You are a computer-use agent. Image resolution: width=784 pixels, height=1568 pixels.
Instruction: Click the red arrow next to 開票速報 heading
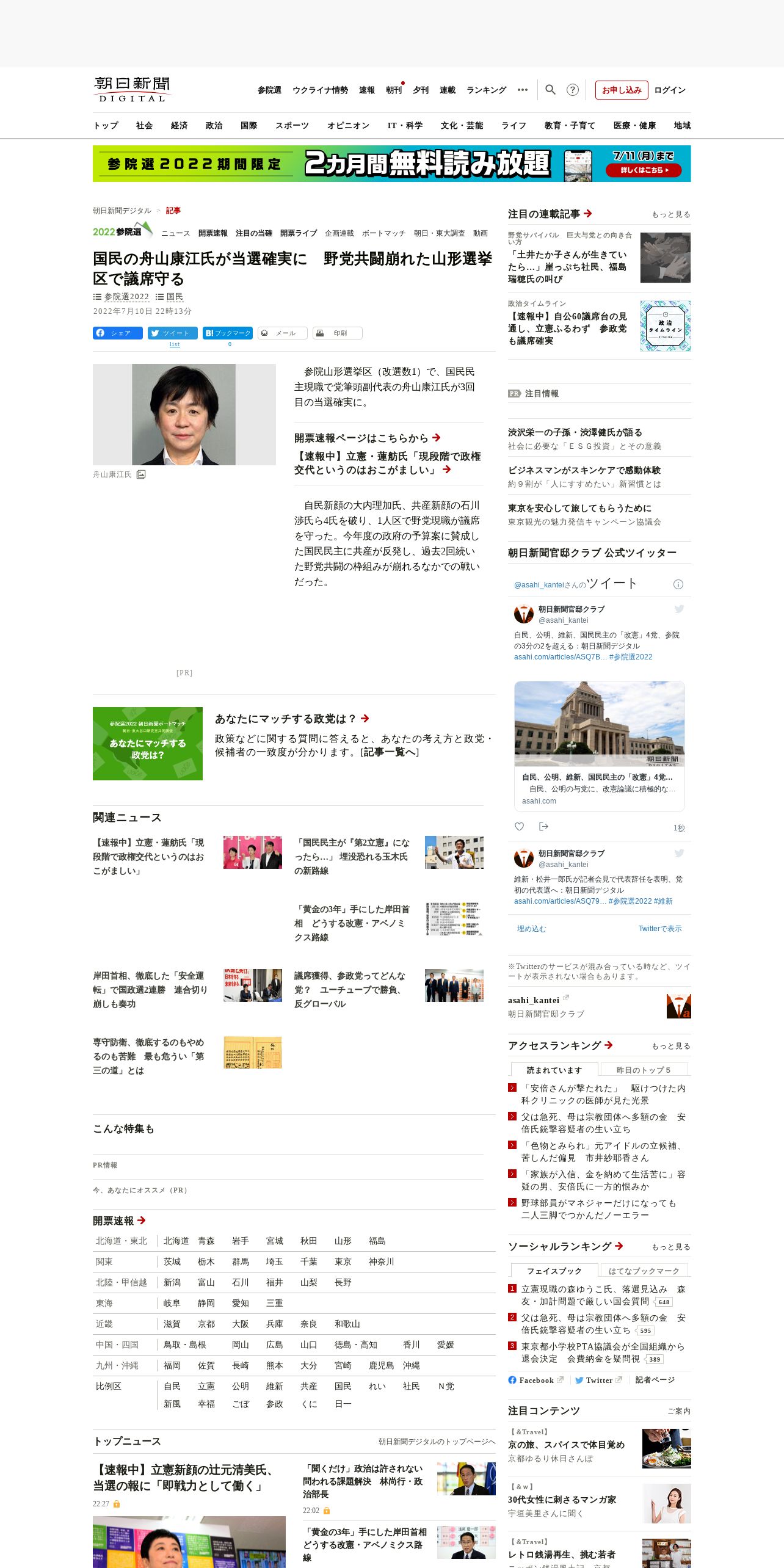point(141,1221)
